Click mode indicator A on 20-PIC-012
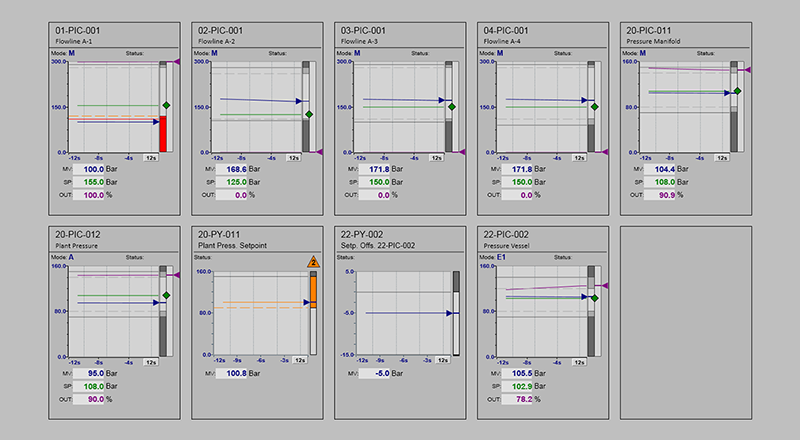The height and width of the screenshot is (440, 800). point(71,257)
